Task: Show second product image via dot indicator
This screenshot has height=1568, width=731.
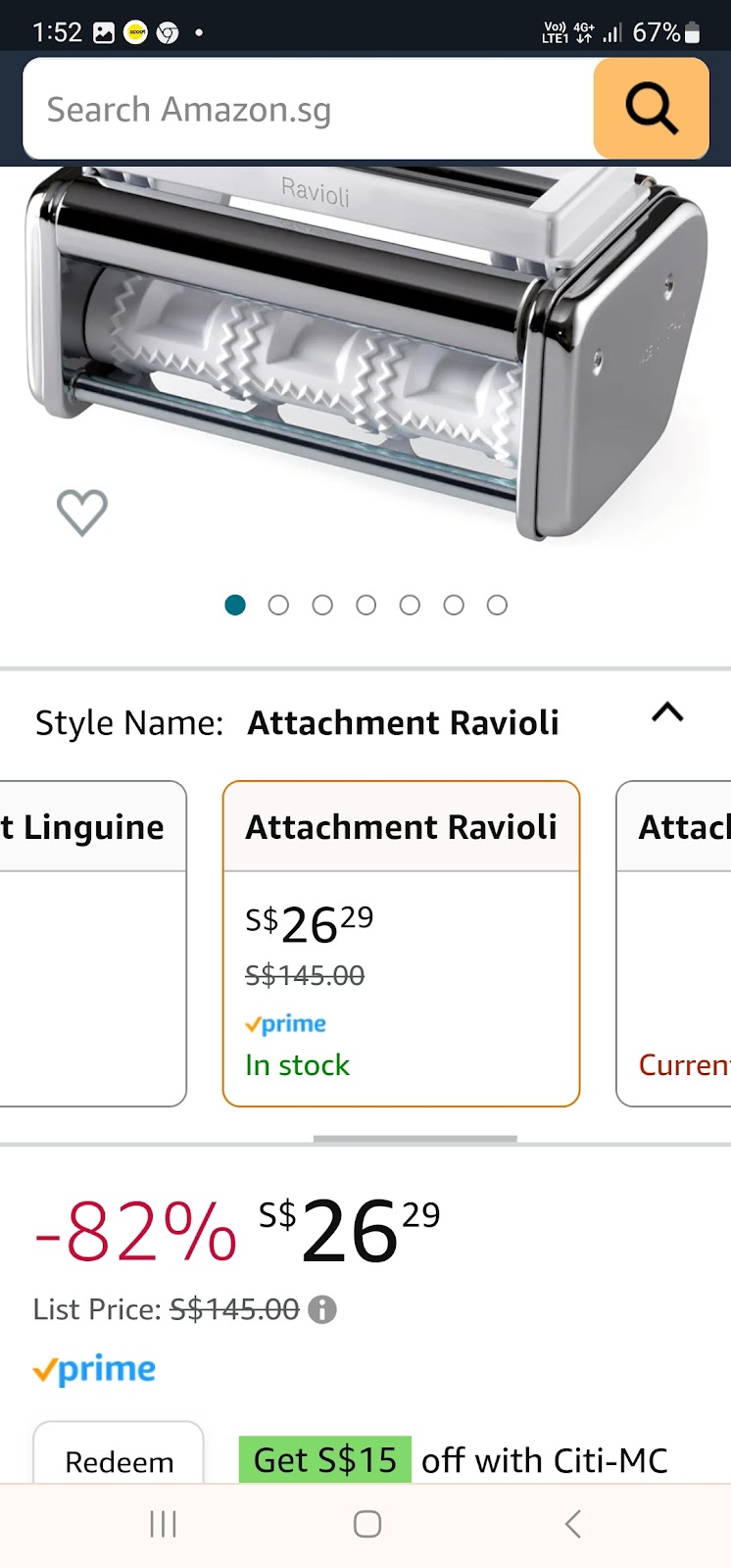Action: (x=278, y=605)
